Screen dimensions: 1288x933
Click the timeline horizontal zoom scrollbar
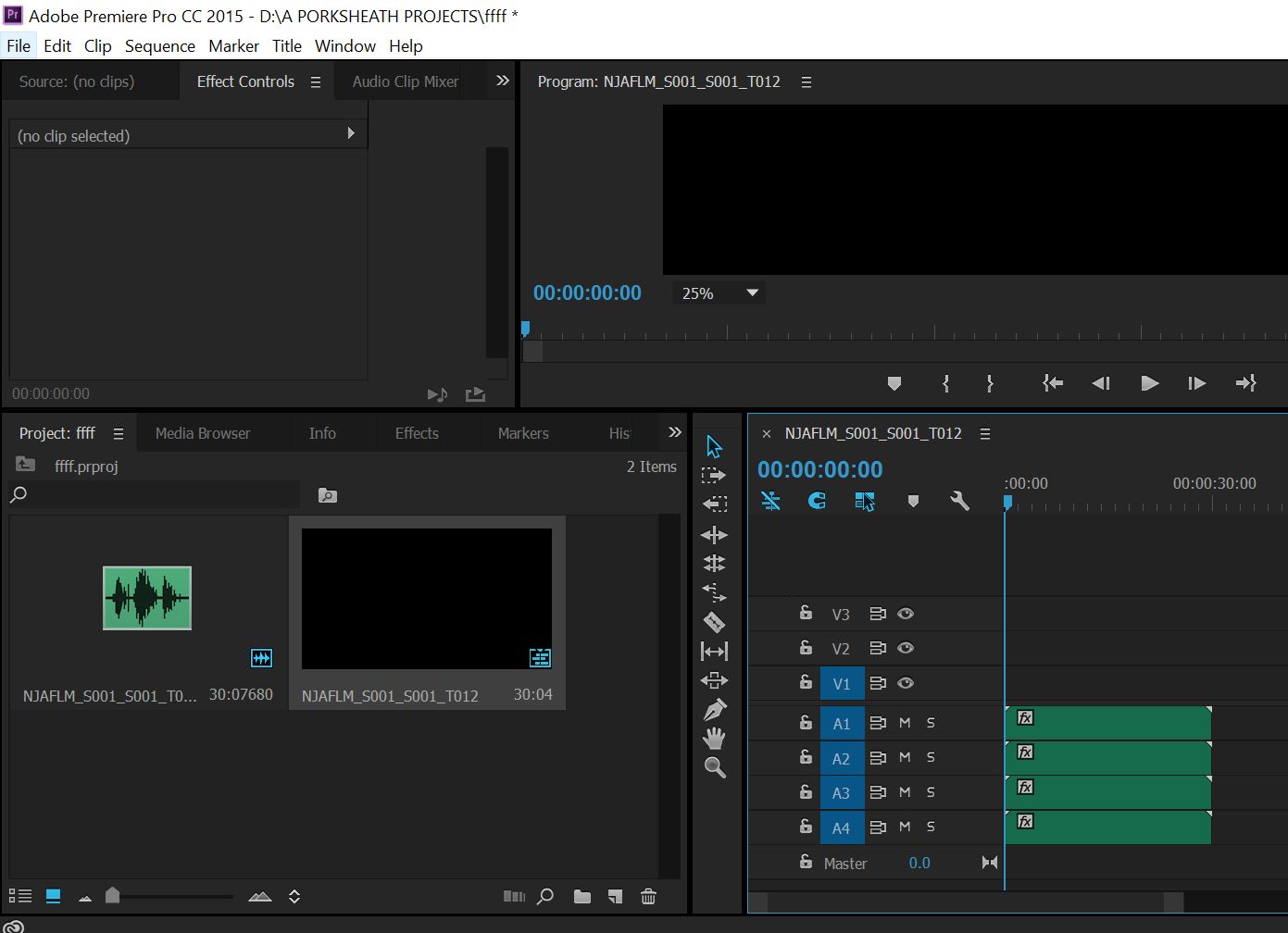coord(966,902)
